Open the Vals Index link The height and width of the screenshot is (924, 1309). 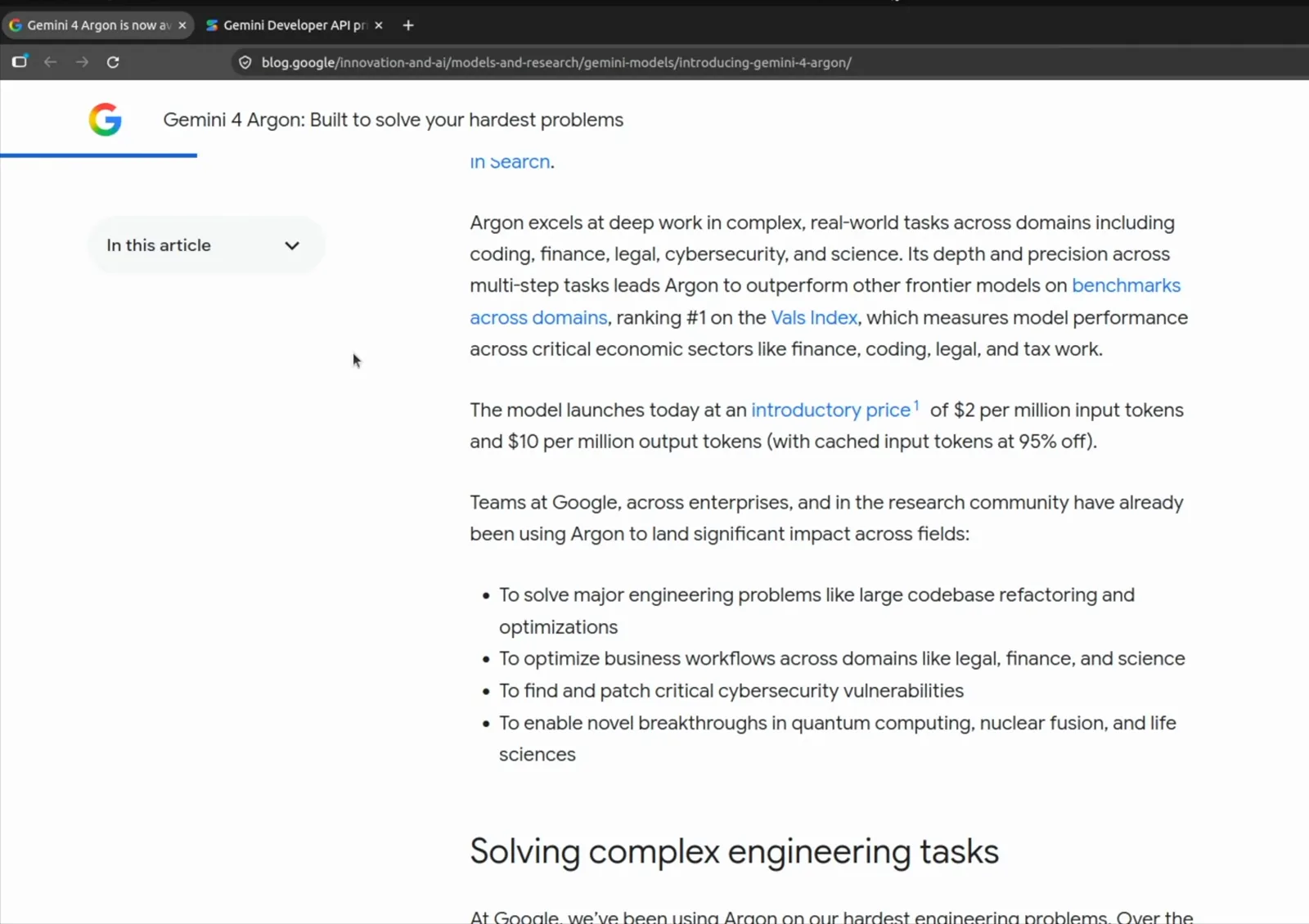coord(814,317)
